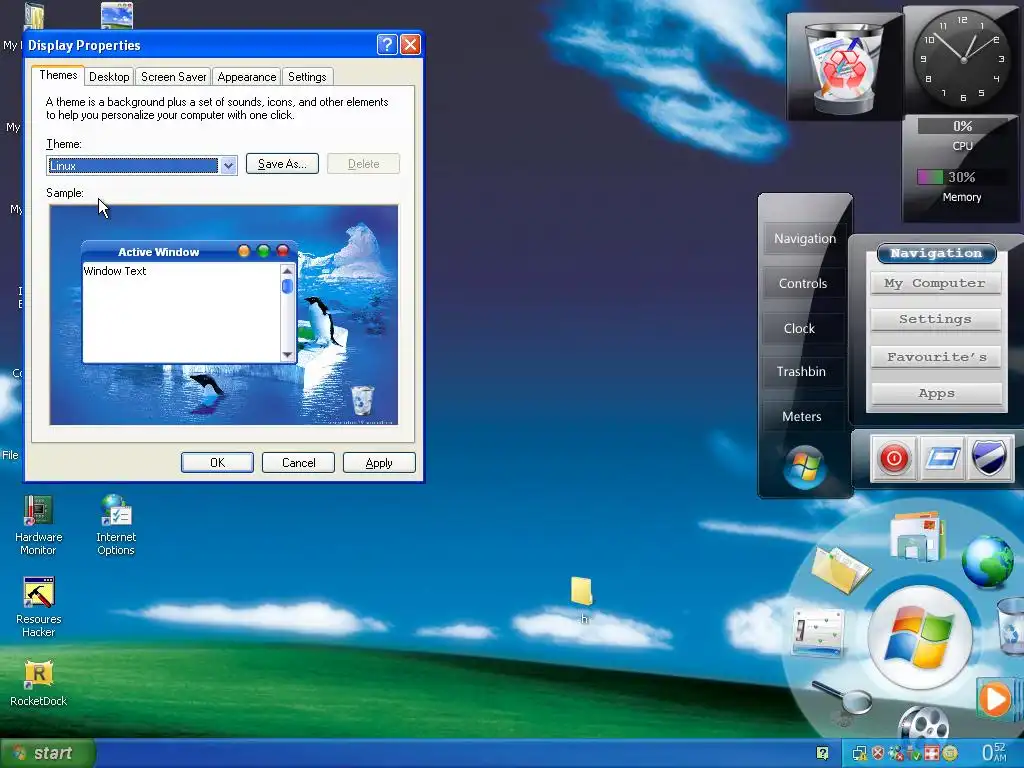Click the sample window scrollbar up arrow

287,270
